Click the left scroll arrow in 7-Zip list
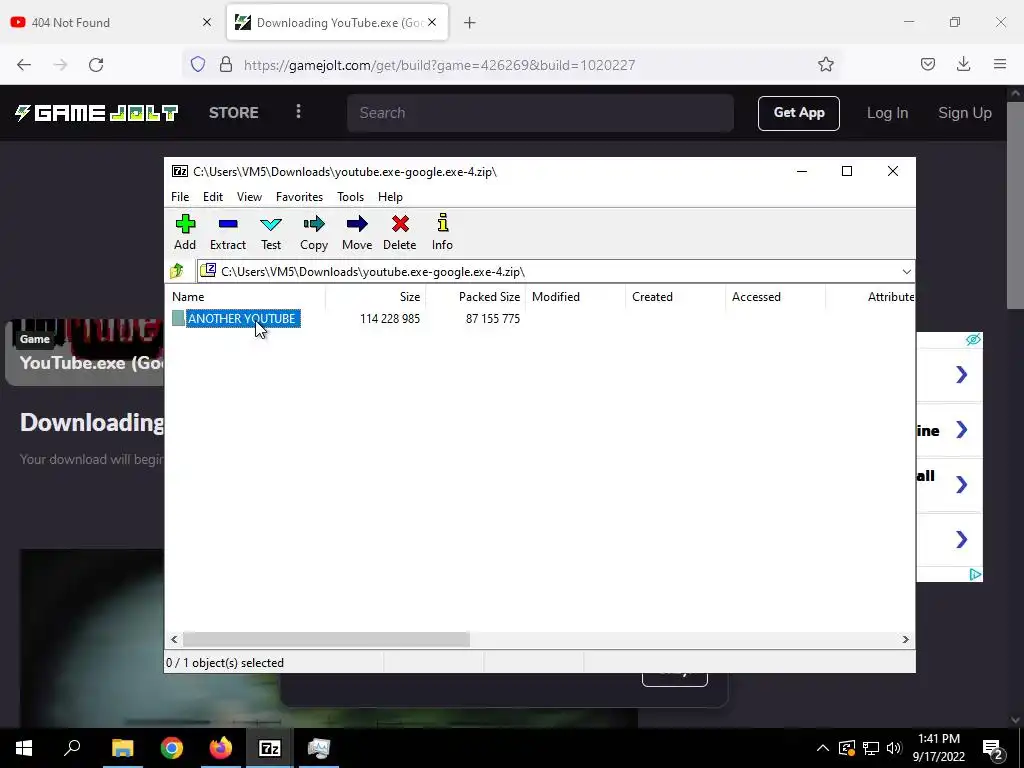Screen dimensions: 1024x768 [174, 639]
